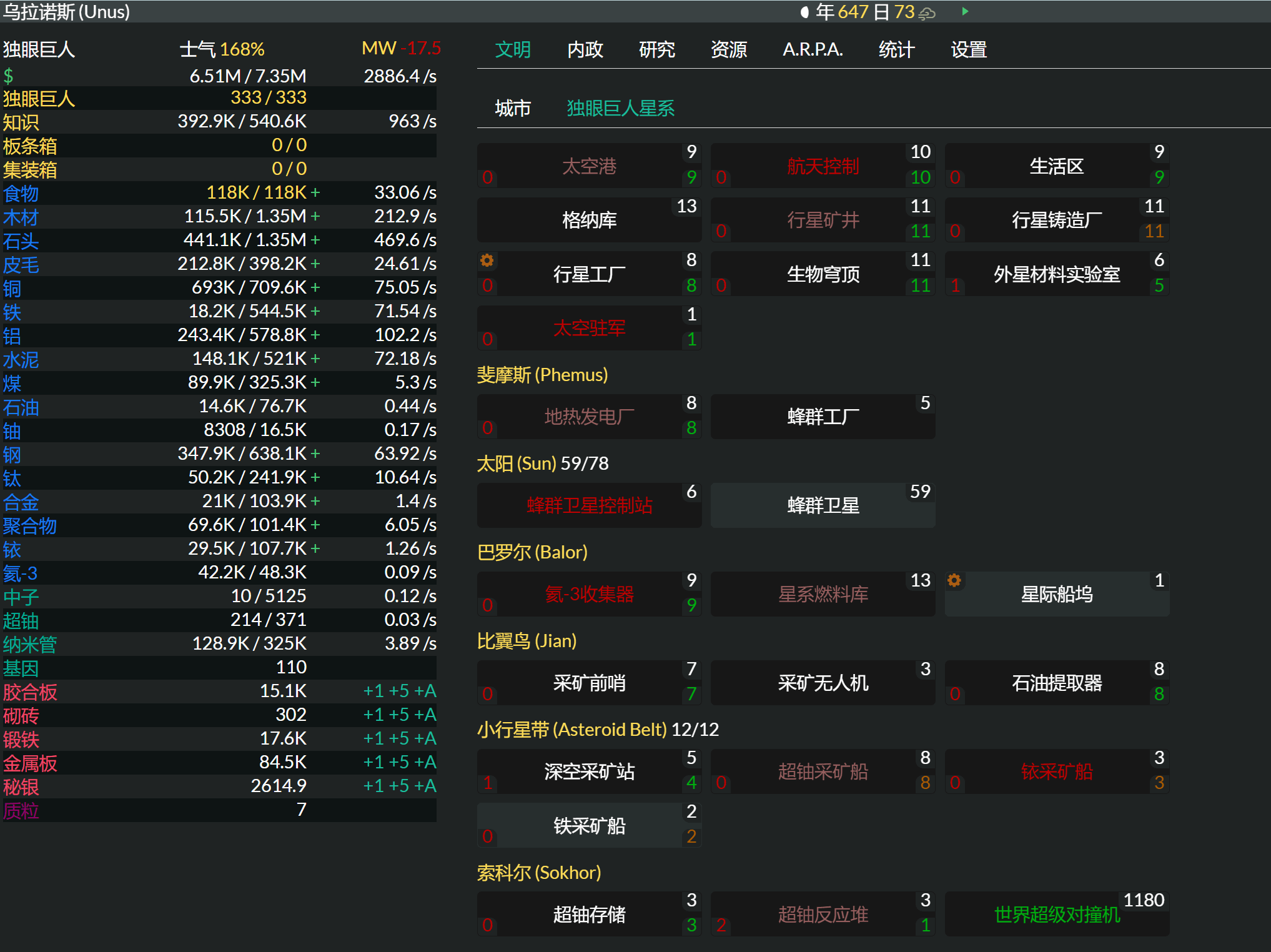Craft +5 金属板
Viewport: 1271px width, 952px height.
click(x=399, y=762)
